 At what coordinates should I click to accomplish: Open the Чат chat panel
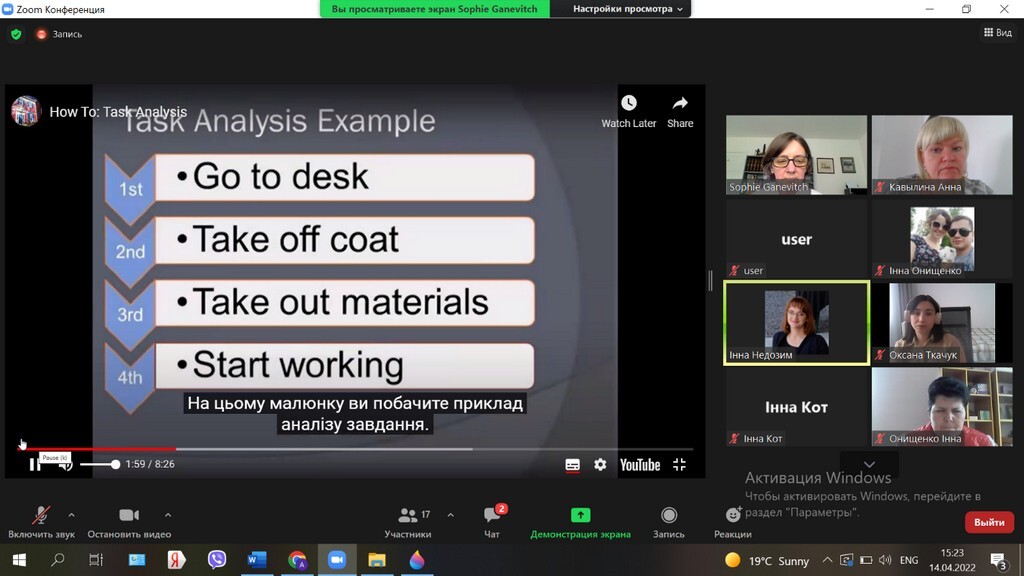tap(492, 522)
